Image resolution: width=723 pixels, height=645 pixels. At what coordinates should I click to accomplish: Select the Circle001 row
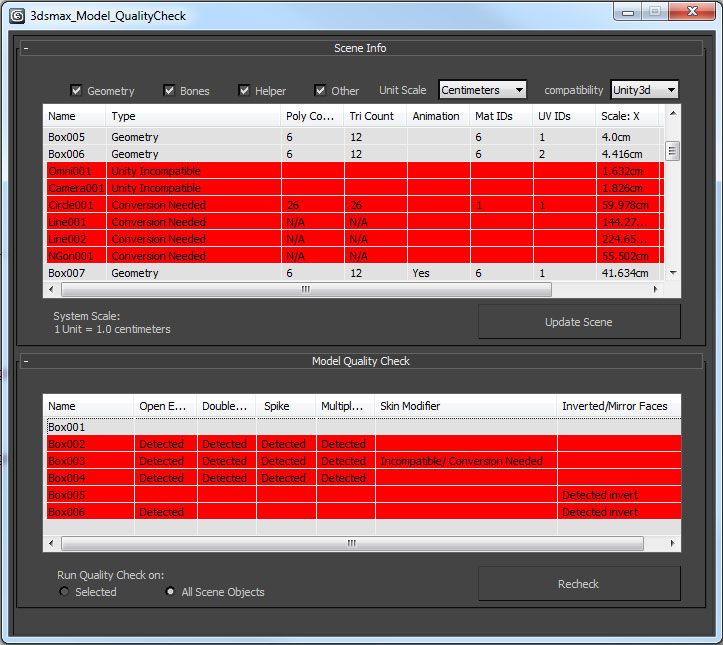(354, 205)
